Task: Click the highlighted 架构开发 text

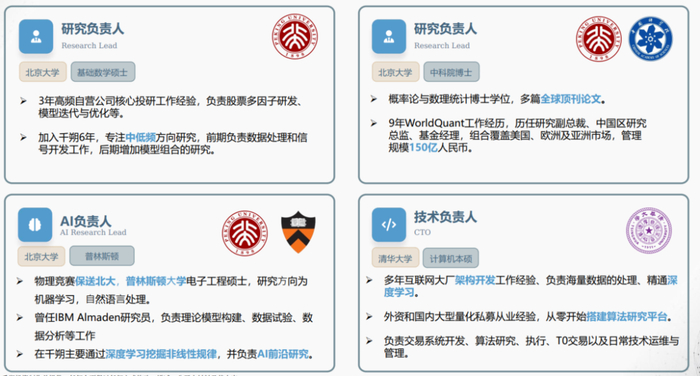Action: pos(475,280)
